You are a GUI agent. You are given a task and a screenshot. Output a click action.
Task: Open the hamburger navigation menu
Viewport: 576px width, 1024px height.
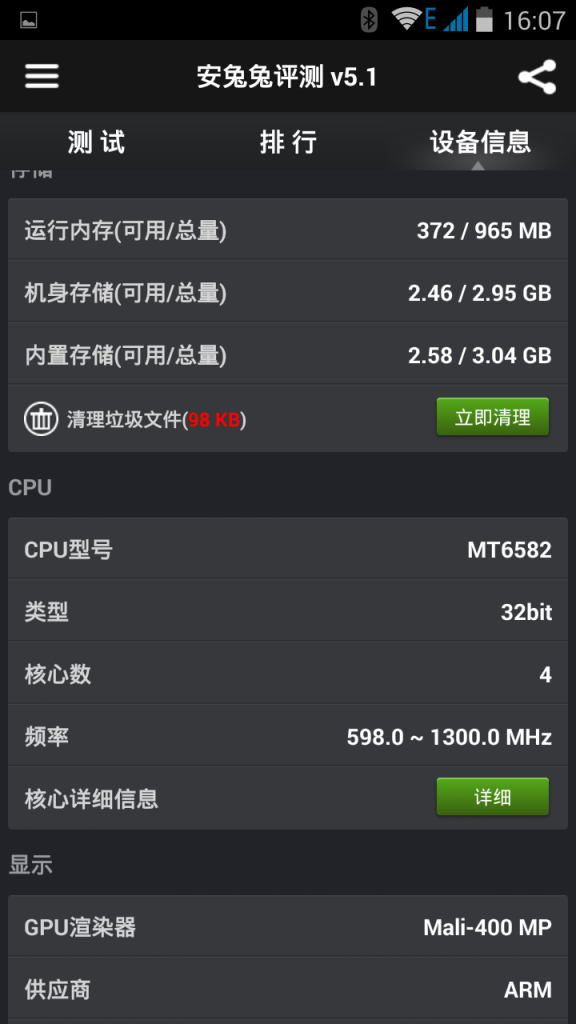click(41, 76)
